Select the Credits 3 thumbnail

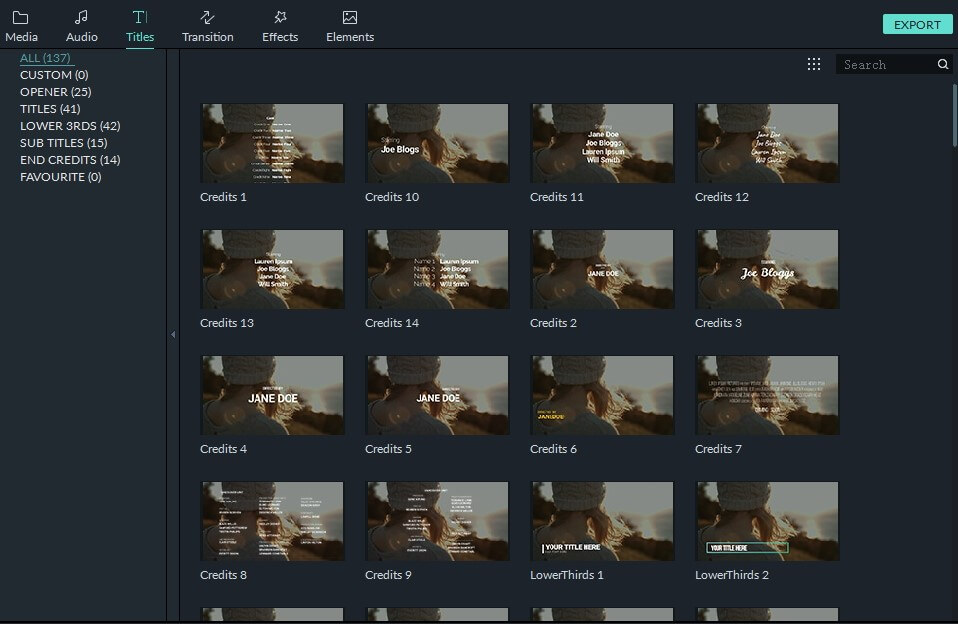[767, 269]
